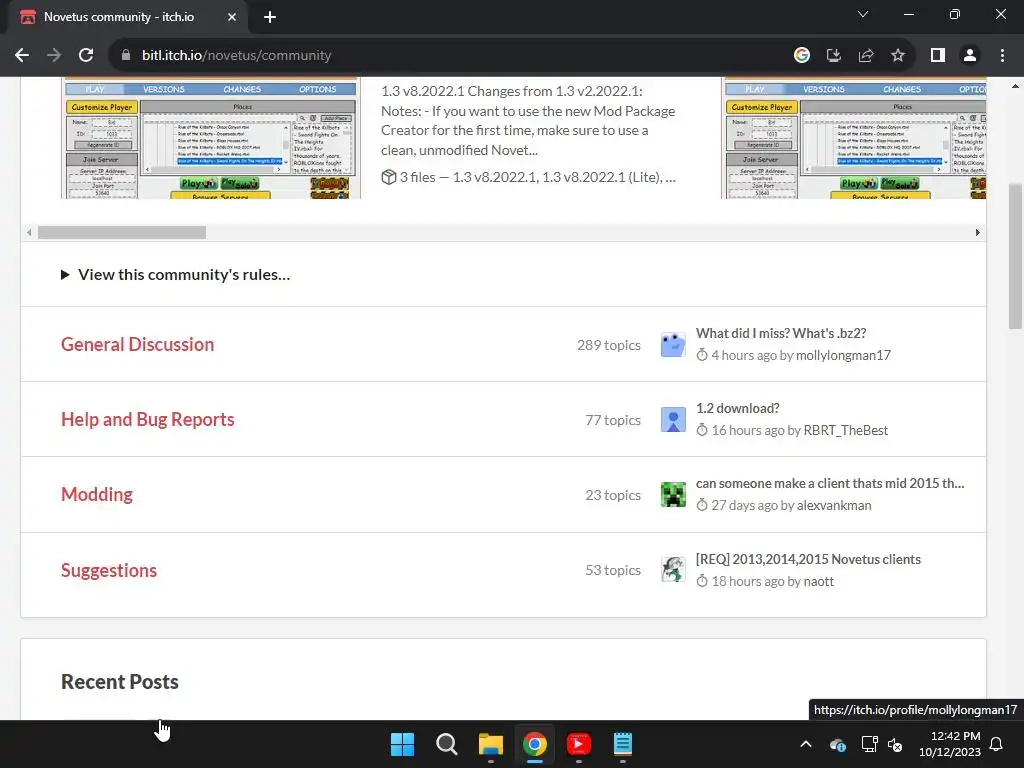Click alexvankman's creeper avatar
This screenshot has height=768, width=1024.
(x=673, y=494)
